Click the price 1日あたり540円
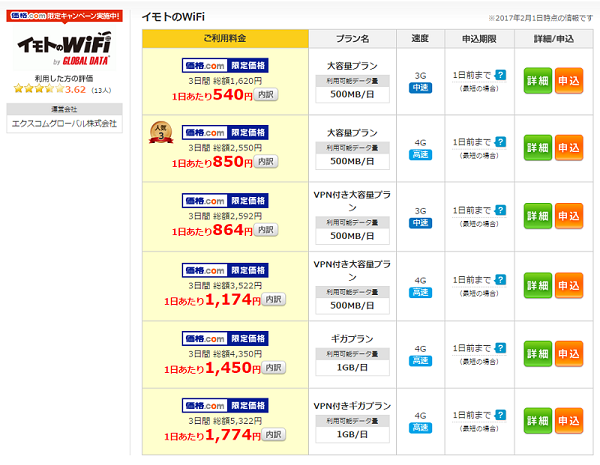 coord(212,95)
